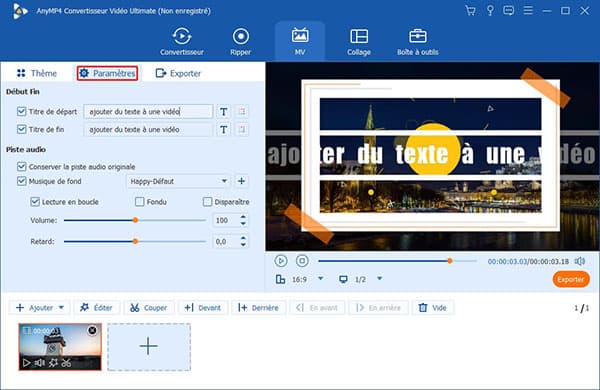The width and height of the screenshot is (600, 390).
Task: Click the key registration icon
Action: click(x=490, y=11)
